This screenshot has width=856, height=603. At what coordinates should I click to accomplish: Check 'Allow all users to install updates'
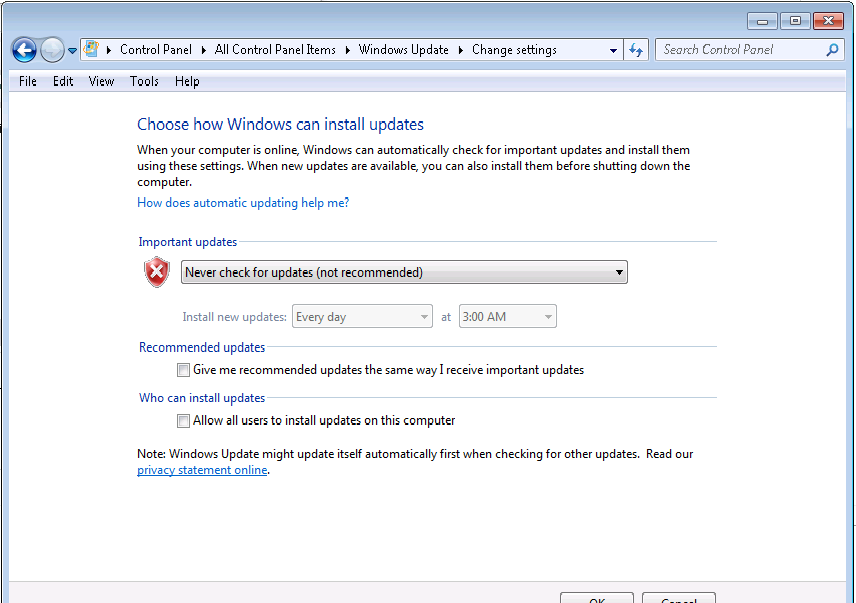pos(183,421)
